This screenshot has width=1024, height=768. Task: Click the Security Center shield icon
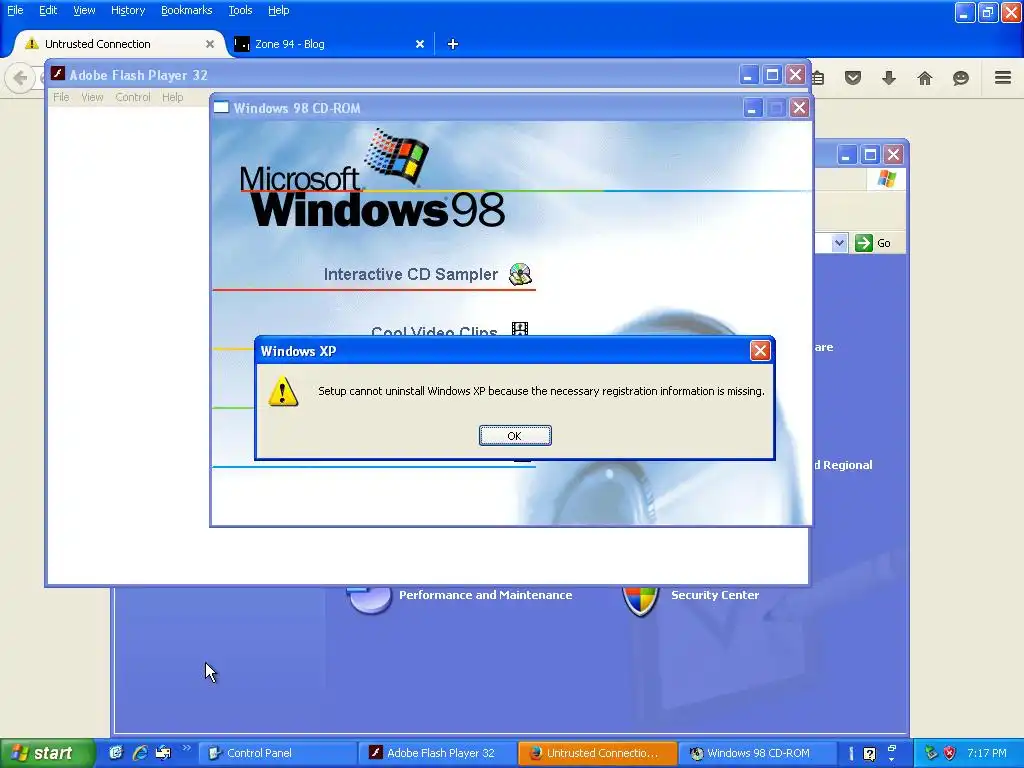[x=640, y=601]
